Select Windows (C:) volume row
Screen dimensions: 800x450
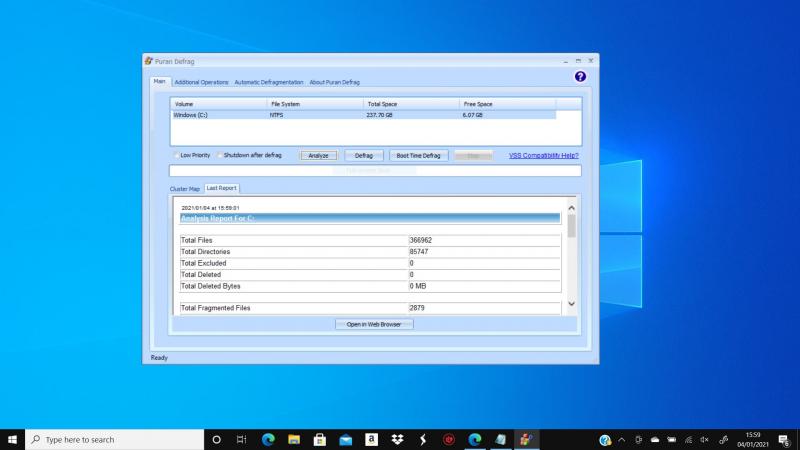364,115
